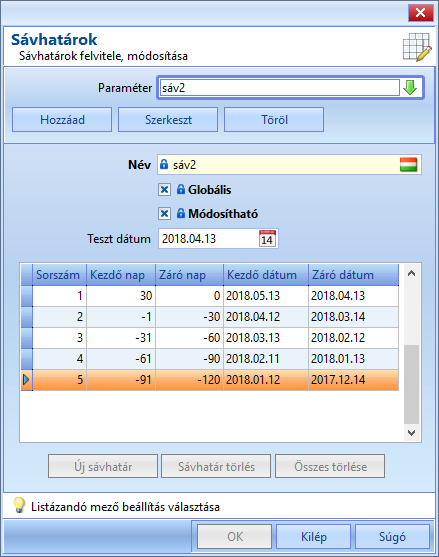
Task: Open the calendar icon next to Teszt dátum
Action: click(x=267, y=239)
